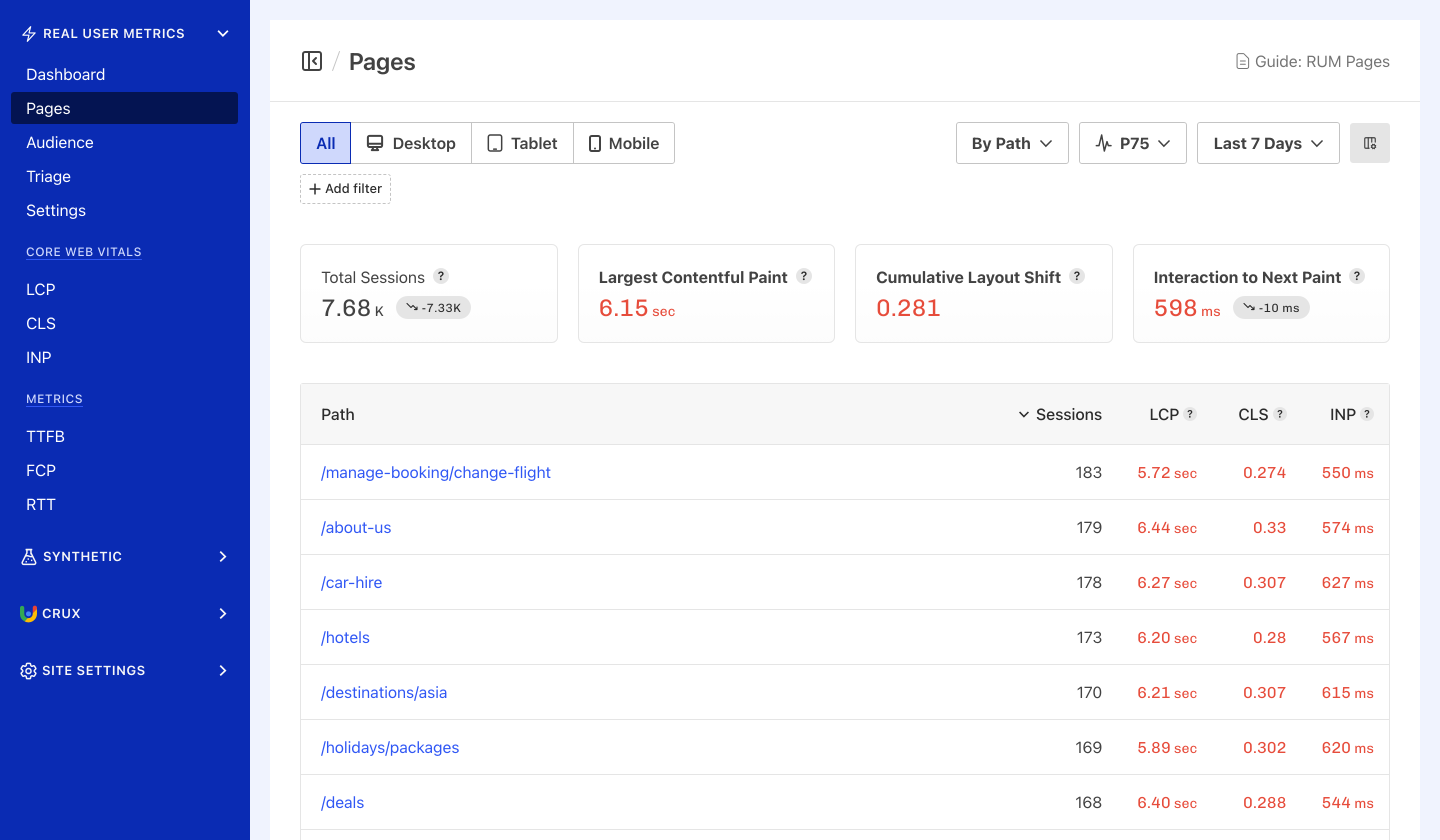The image size is (1440, 840).
Task: Open the P75 percentile dropdown
Action: tap(1132, 143)
